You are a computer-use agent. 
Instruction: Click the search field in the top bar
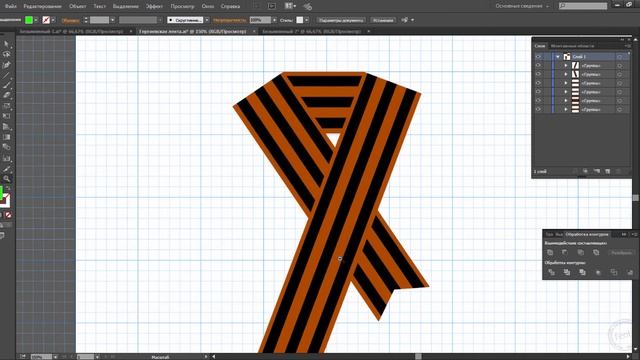(x=583, y=6)
